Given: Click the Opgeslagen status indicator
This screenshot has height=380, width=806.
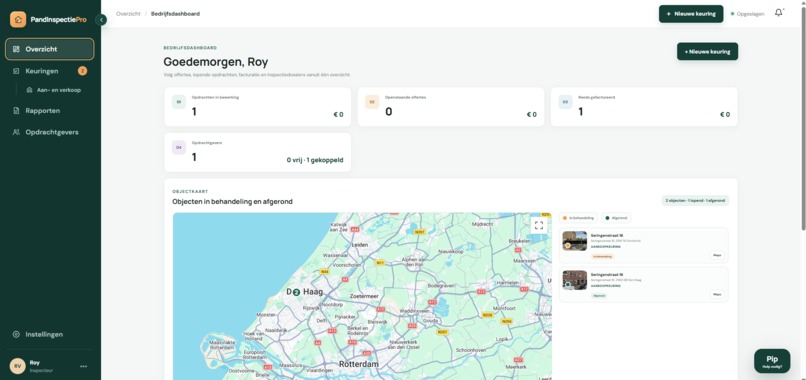Looking at the screenshot, I should [x=747, y=14].
